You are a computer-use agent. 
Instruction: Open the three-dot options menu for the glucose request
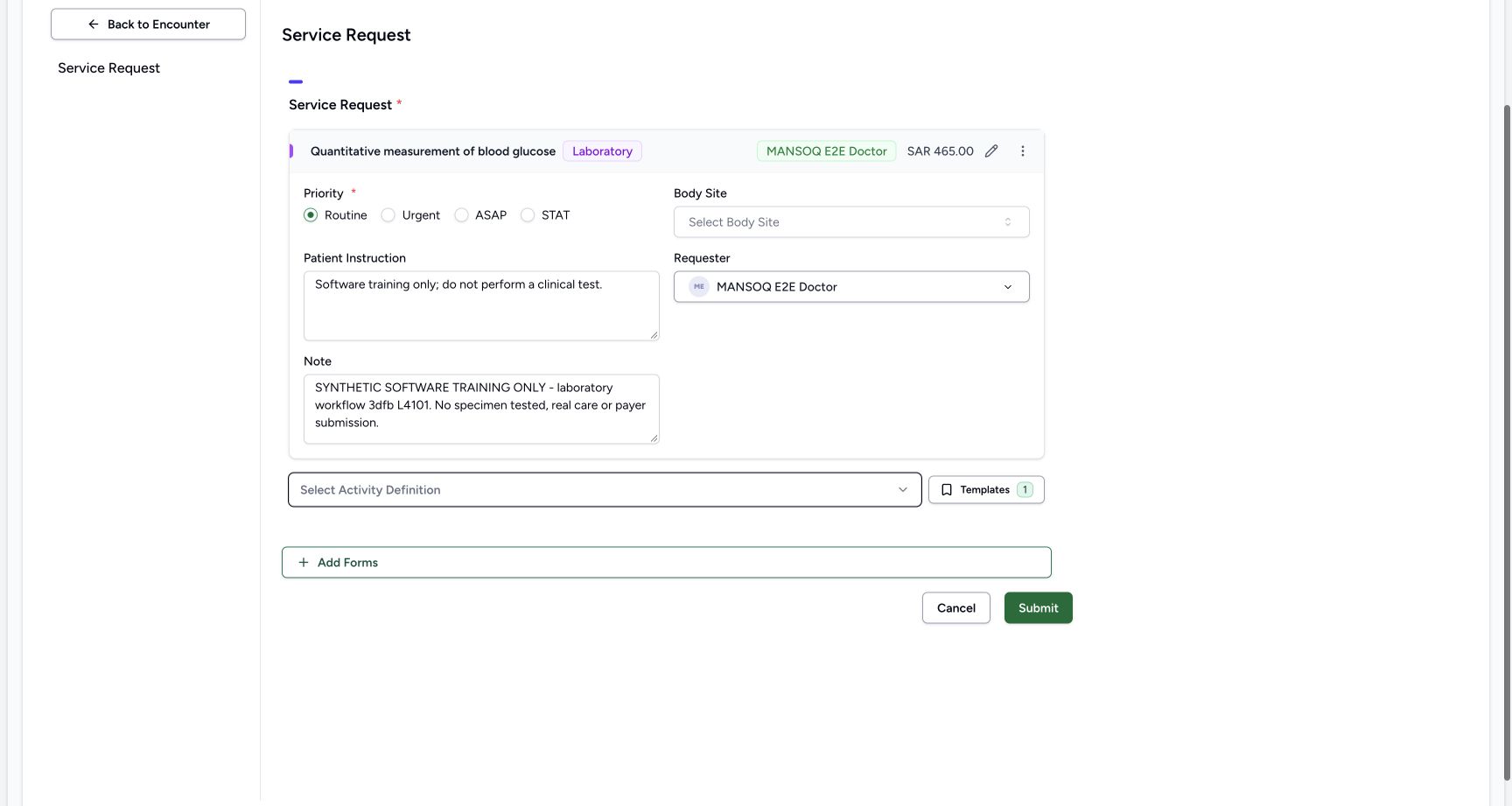pos(1022,151)
